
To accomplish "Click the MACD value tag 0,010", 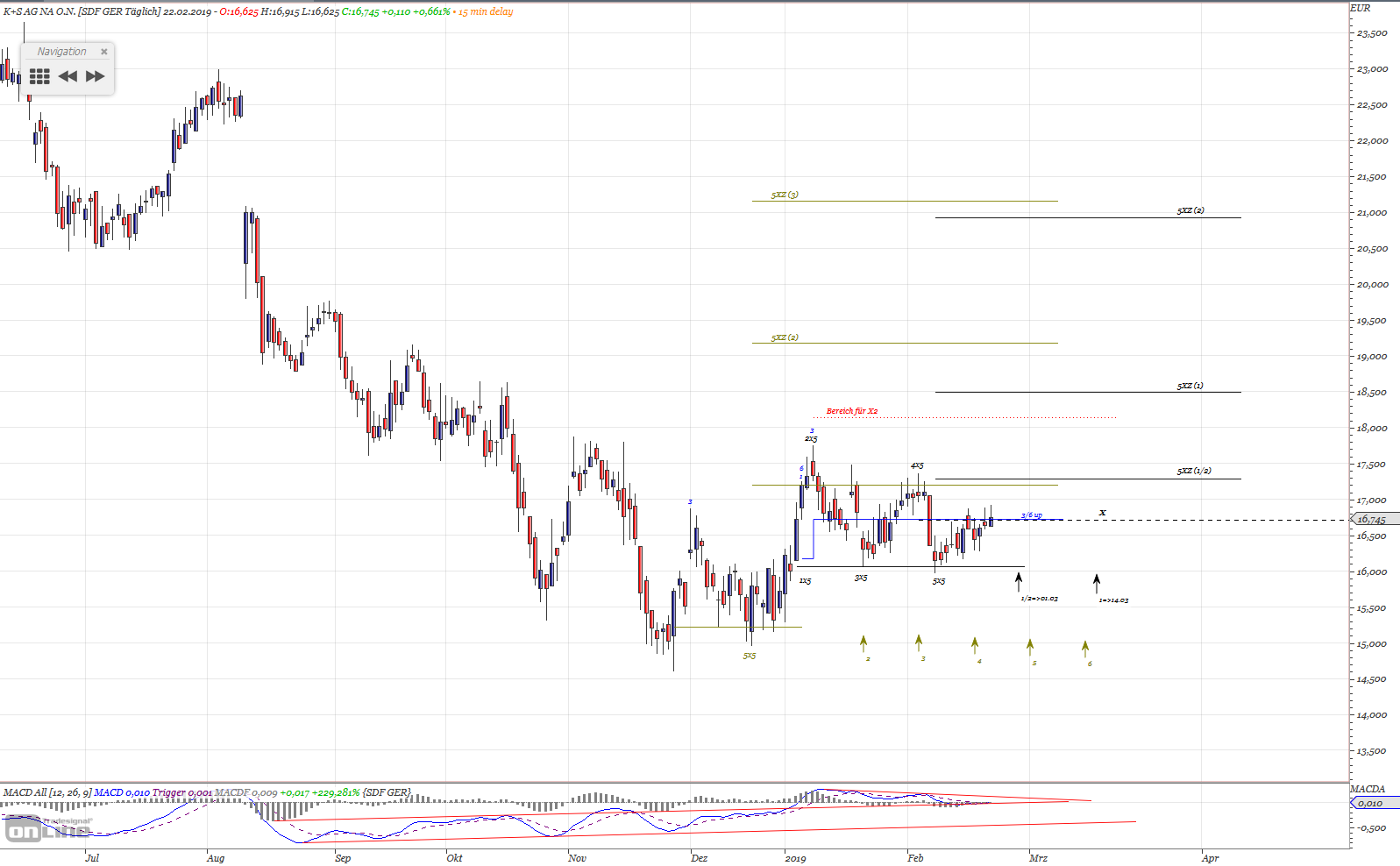I will coord(1373,803).
